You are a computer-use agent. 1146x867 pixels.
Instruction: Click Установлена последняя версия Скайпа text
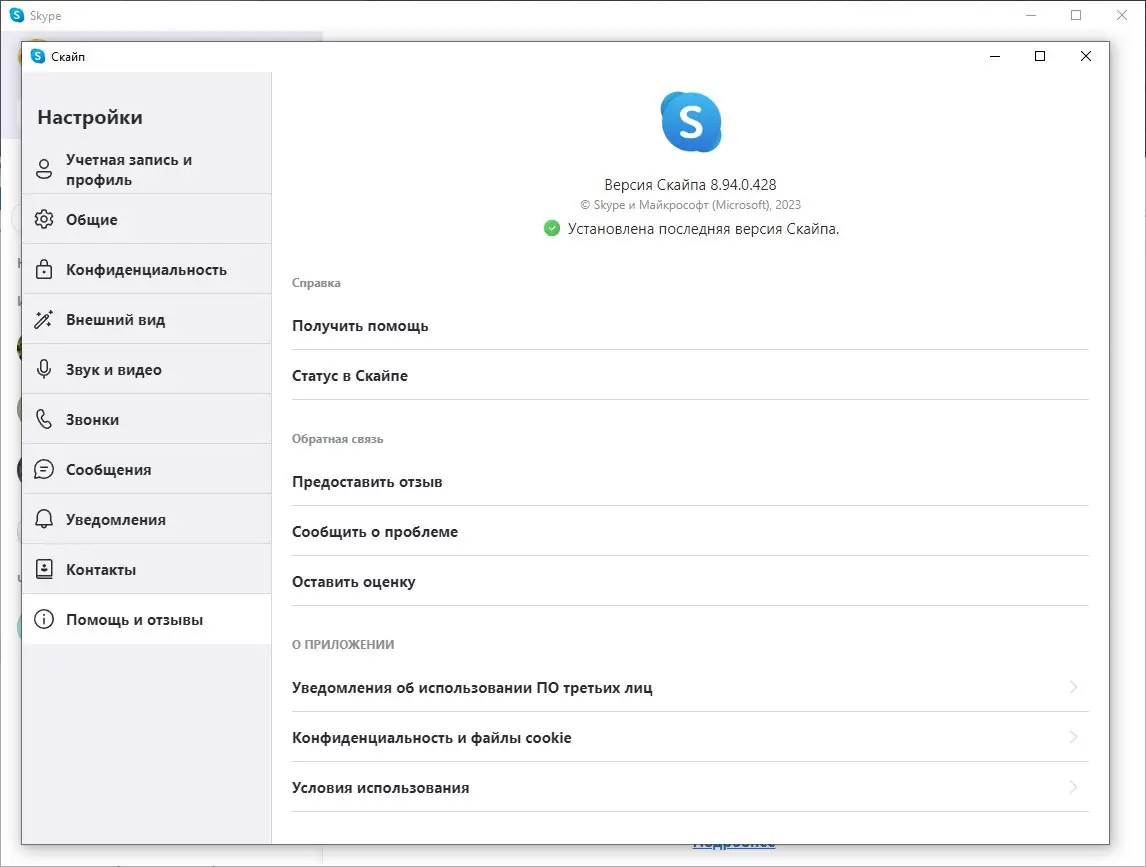coord(703,229)
